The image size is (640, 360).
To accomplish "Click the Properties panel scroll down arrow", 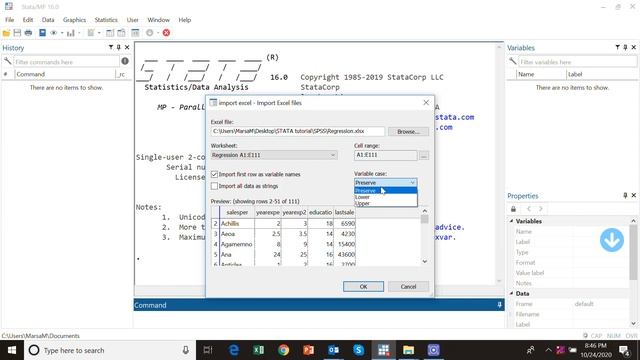I will tap(633, 324).
